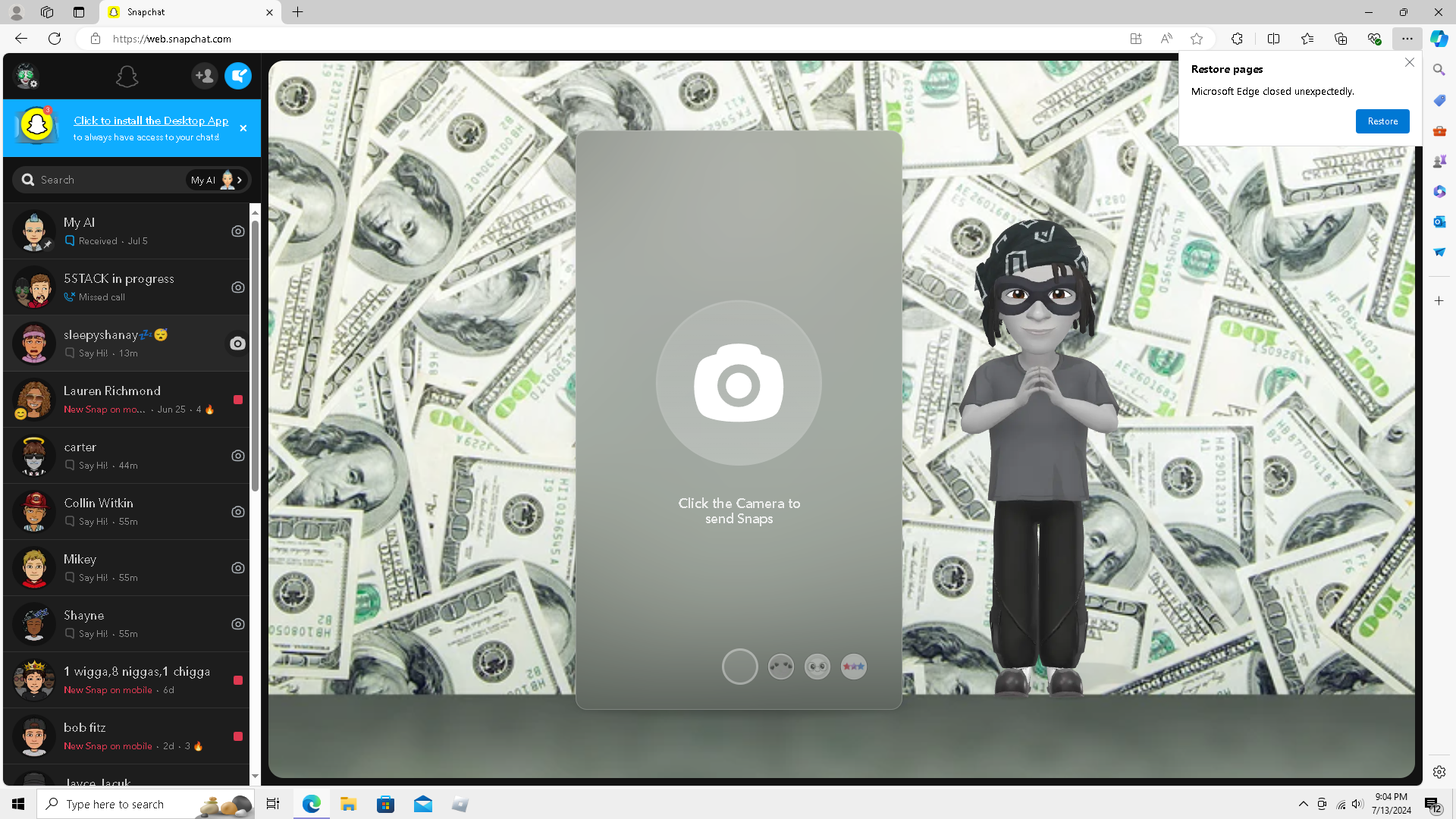Open camera for 5STACK in progress

[x=238, y=287]
